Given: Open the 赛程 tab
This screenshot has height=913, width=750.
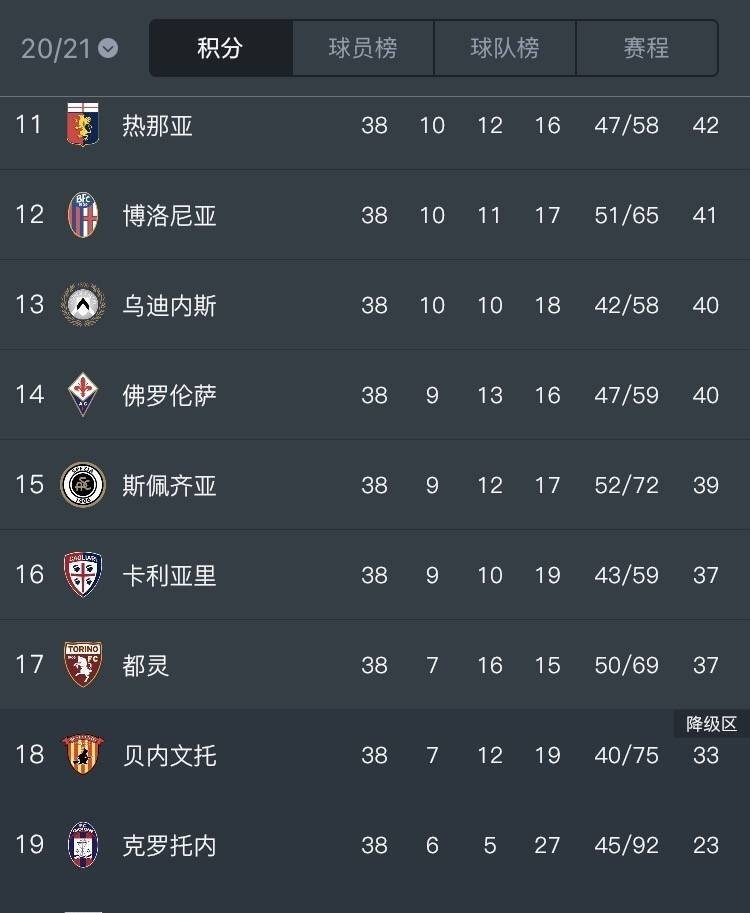Looking at the screenshot, I should pos(646,48).
